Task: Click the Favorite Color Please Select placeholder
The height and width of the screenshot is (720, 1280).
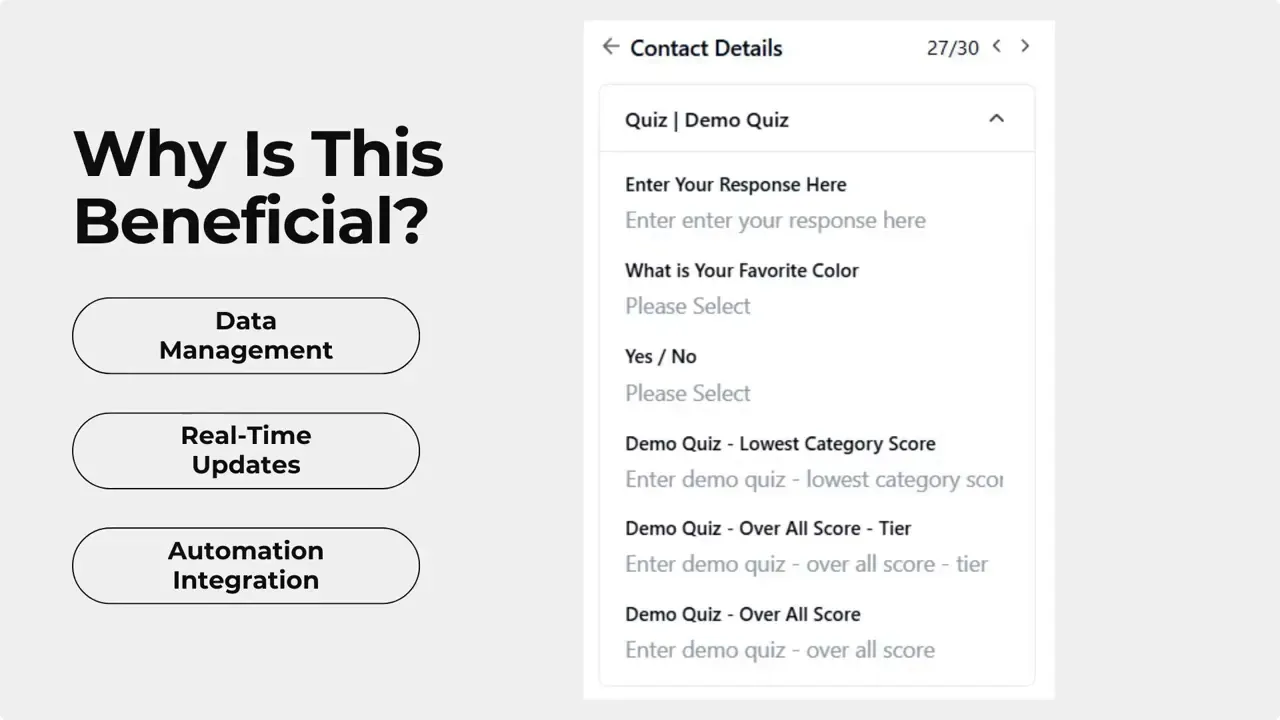Action: 687,306
